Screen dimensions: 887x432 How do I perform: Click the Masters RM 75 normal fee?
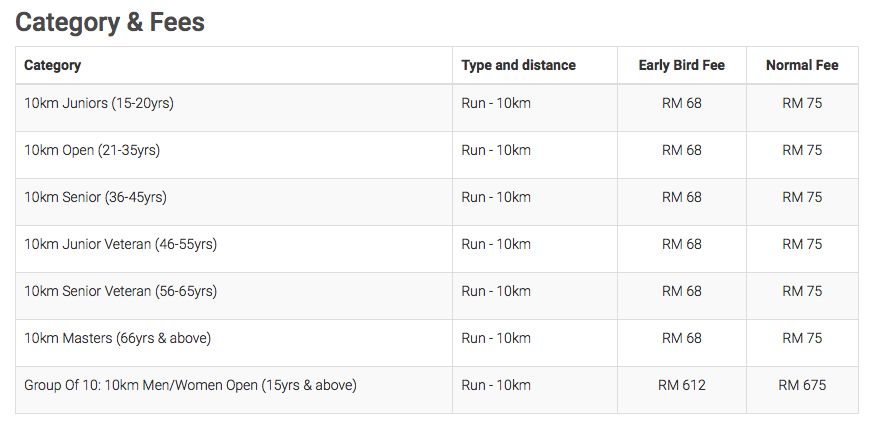click(x=802, y=338)
